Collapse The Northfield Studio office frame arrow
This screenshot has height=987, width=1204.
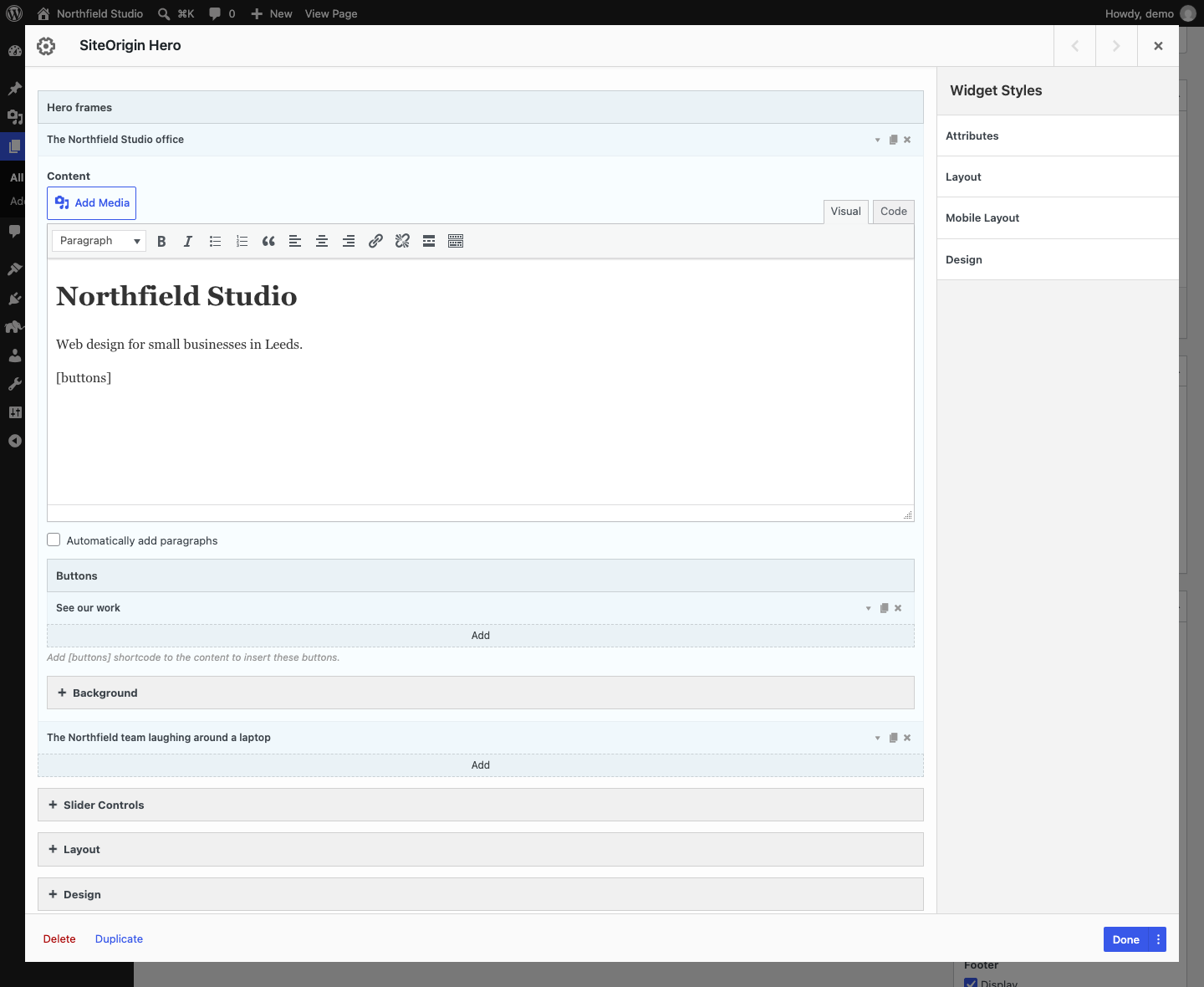click(877, 140)
